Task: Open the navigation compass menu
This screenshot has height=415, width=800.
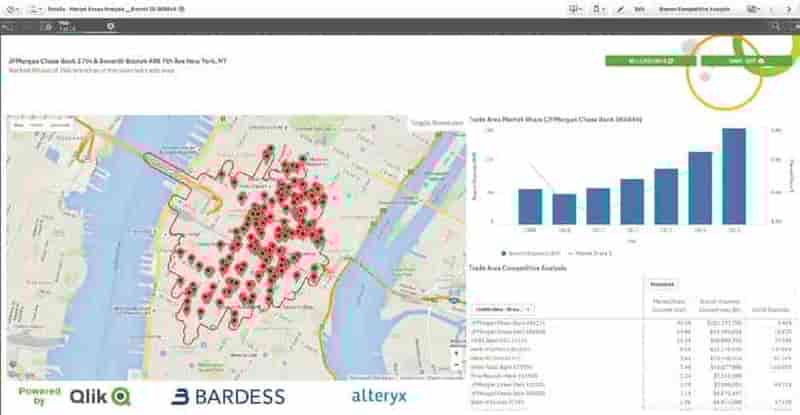Action: point(10,9)
